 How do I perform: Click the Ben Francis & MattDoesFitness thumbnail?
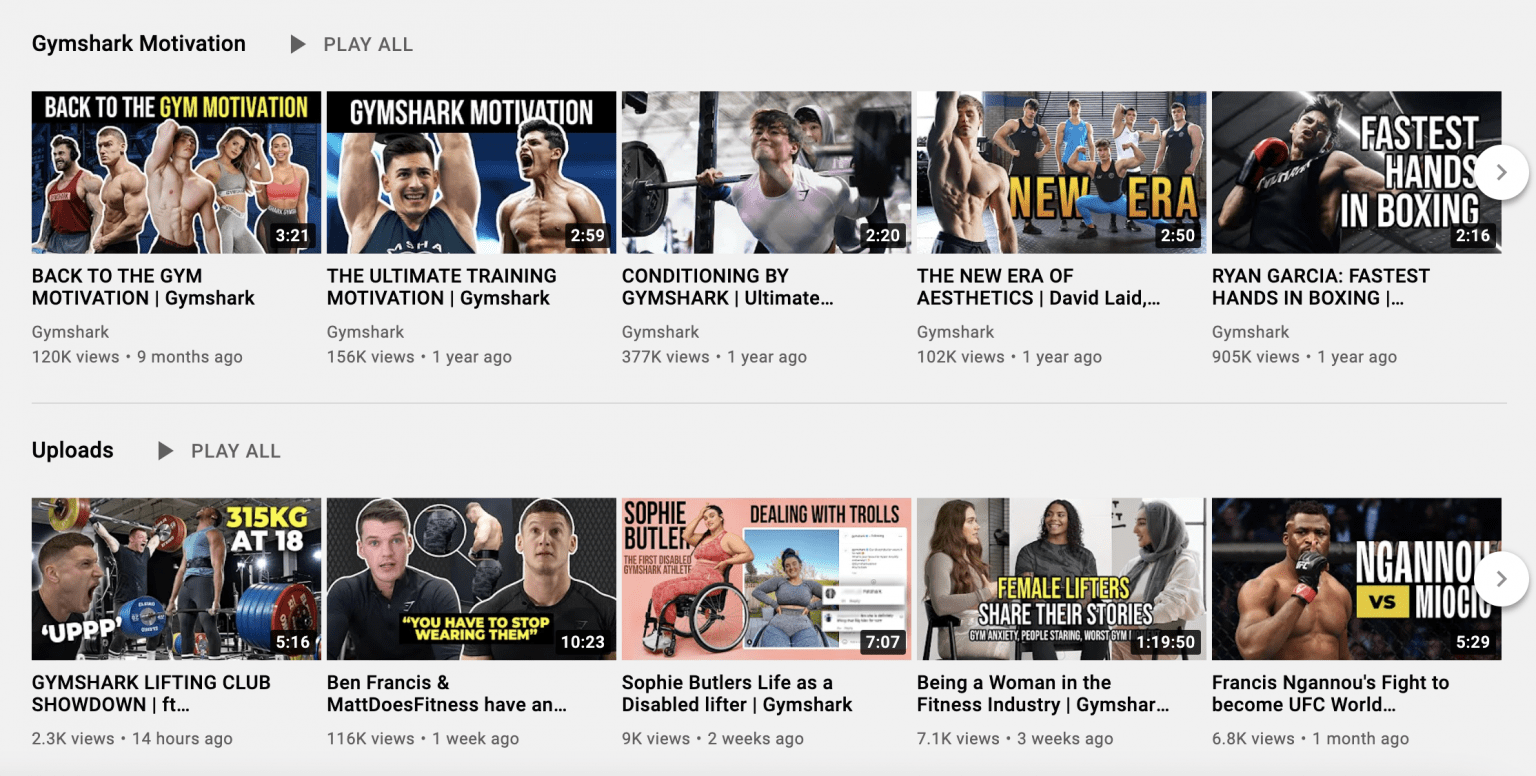[470, 578]
